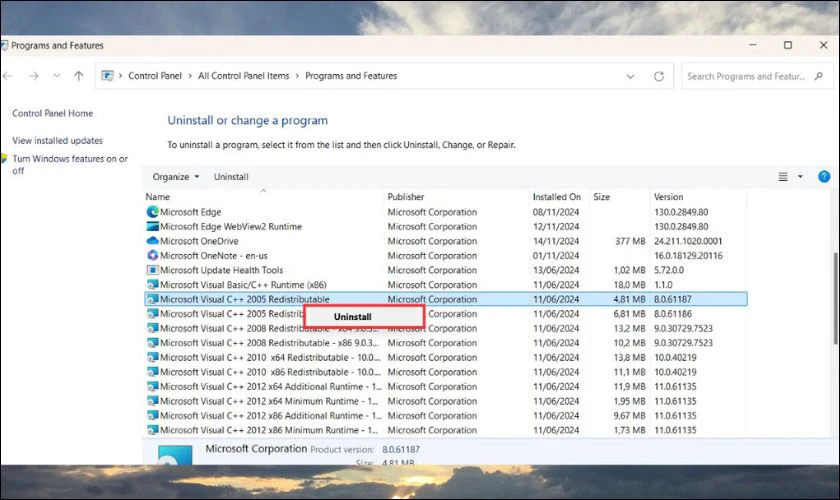Viewport: 840px width, 500px height.
Task: Click the 1,95 MB size cell
Action: point(629,400)
